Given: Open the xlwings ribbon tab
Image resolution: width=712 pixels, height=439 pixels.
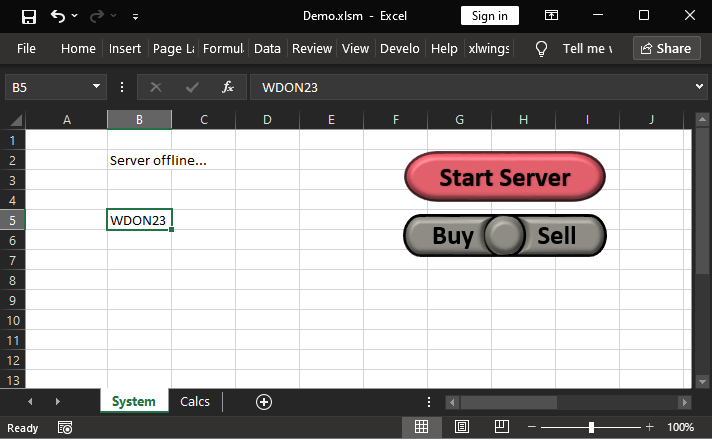Looking at the screenshot, I should (x=489, y=49).
